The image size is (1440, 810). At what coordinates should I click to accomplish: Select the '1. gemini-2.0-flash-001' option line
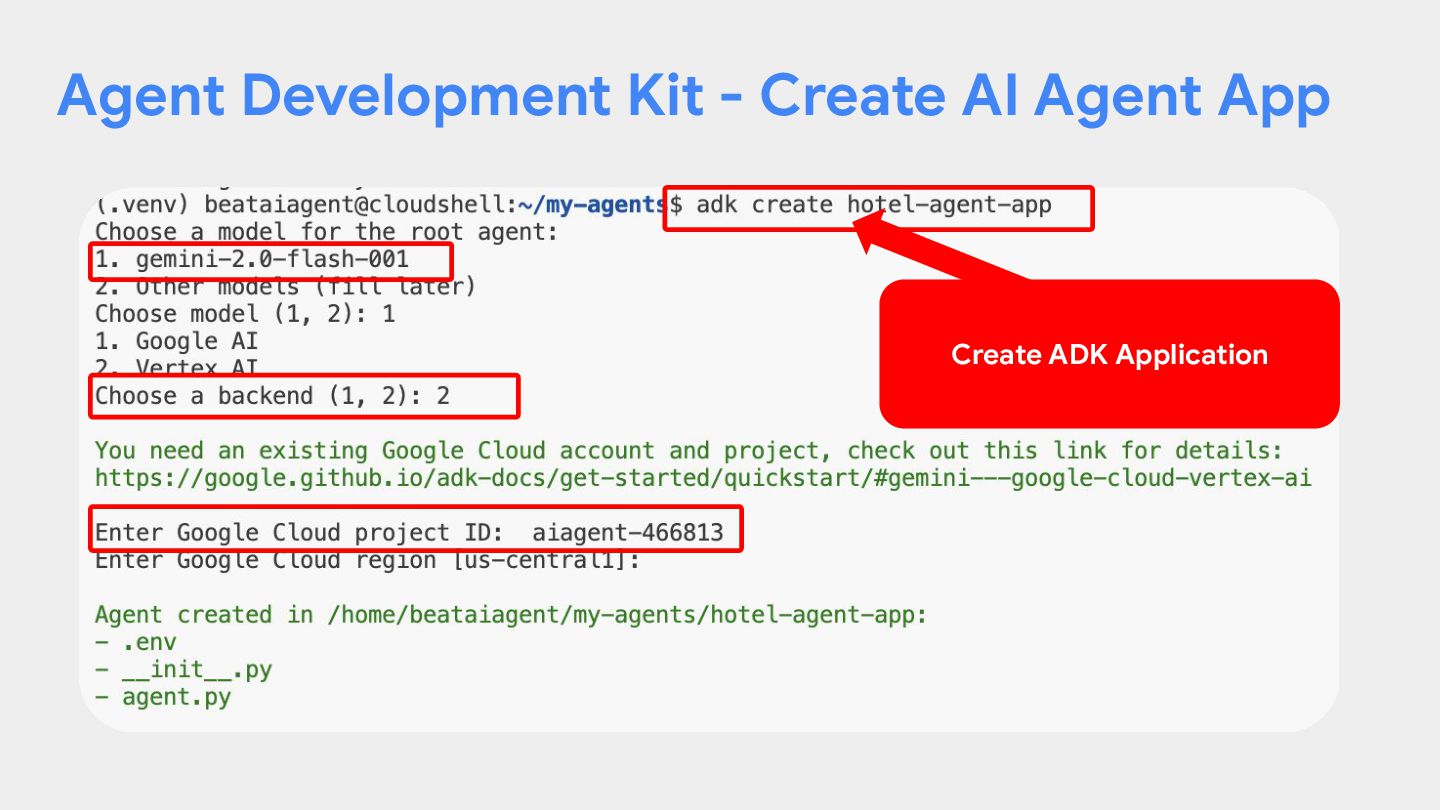tap(252, 260)
